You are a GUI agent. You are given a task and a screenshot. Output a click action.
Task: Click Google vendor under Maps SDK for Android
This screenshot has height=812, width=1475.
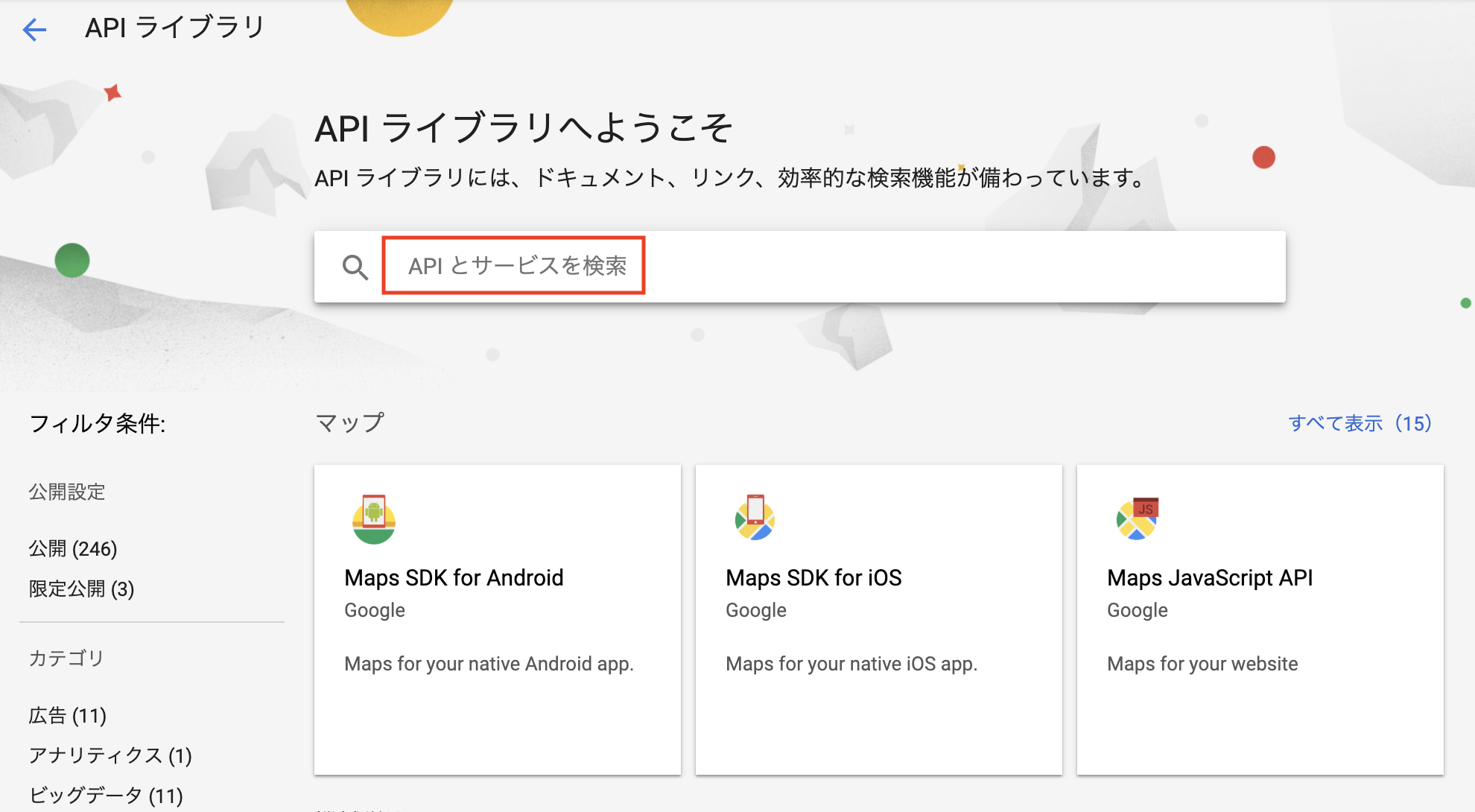point(375,610)
